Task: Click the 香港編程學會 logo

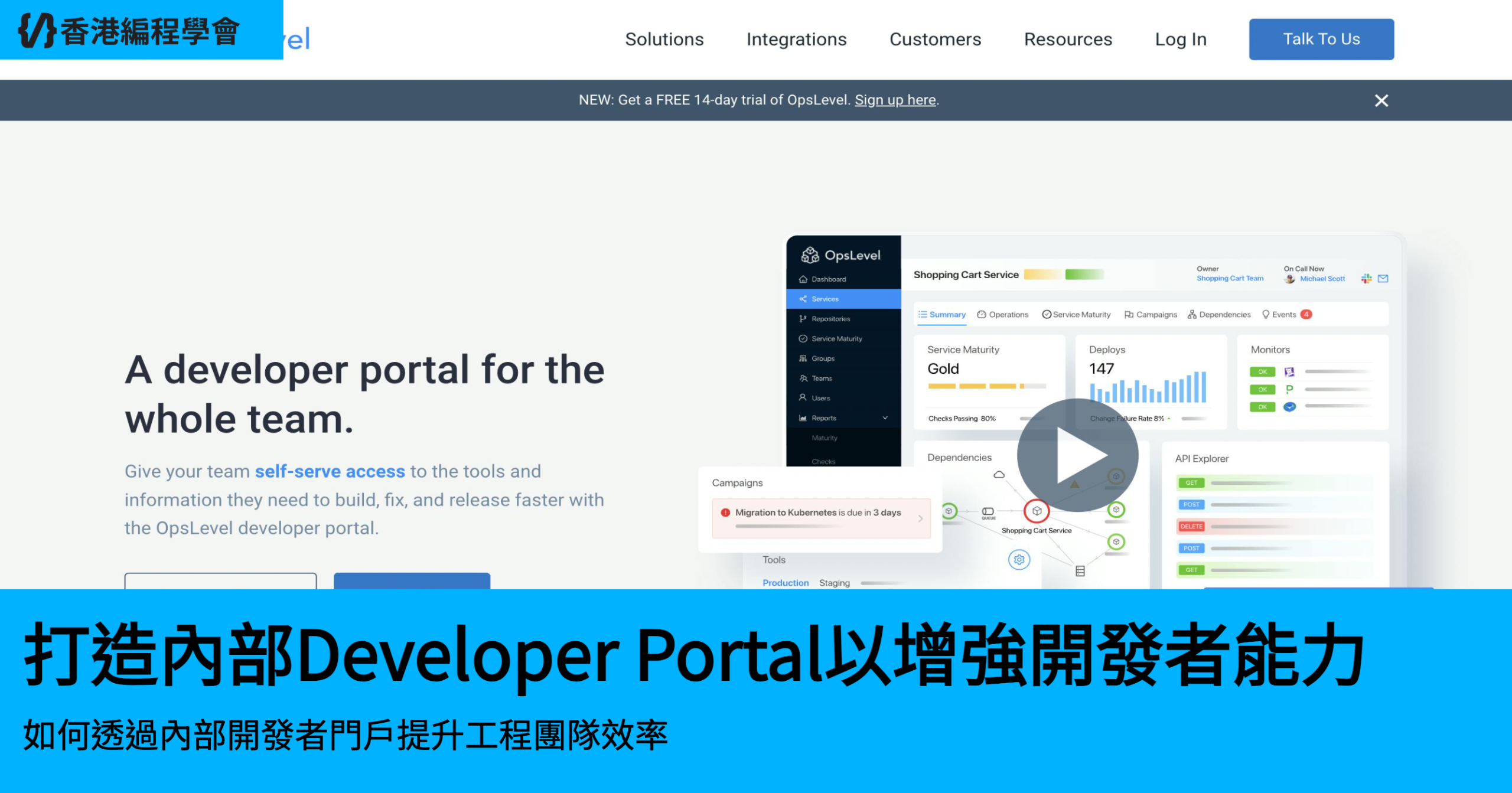Action: click(x=130, y=31)
